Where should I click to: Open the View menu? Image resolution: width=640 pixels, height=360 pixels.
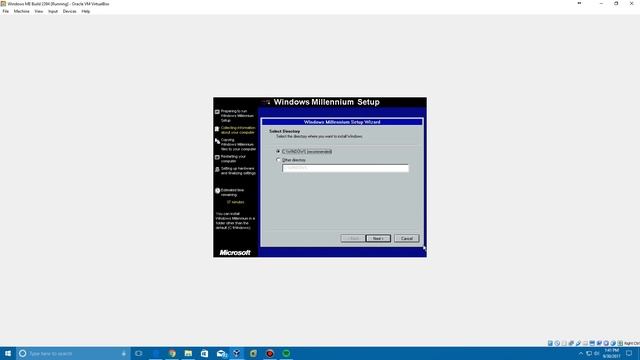(x=39, y=11)
